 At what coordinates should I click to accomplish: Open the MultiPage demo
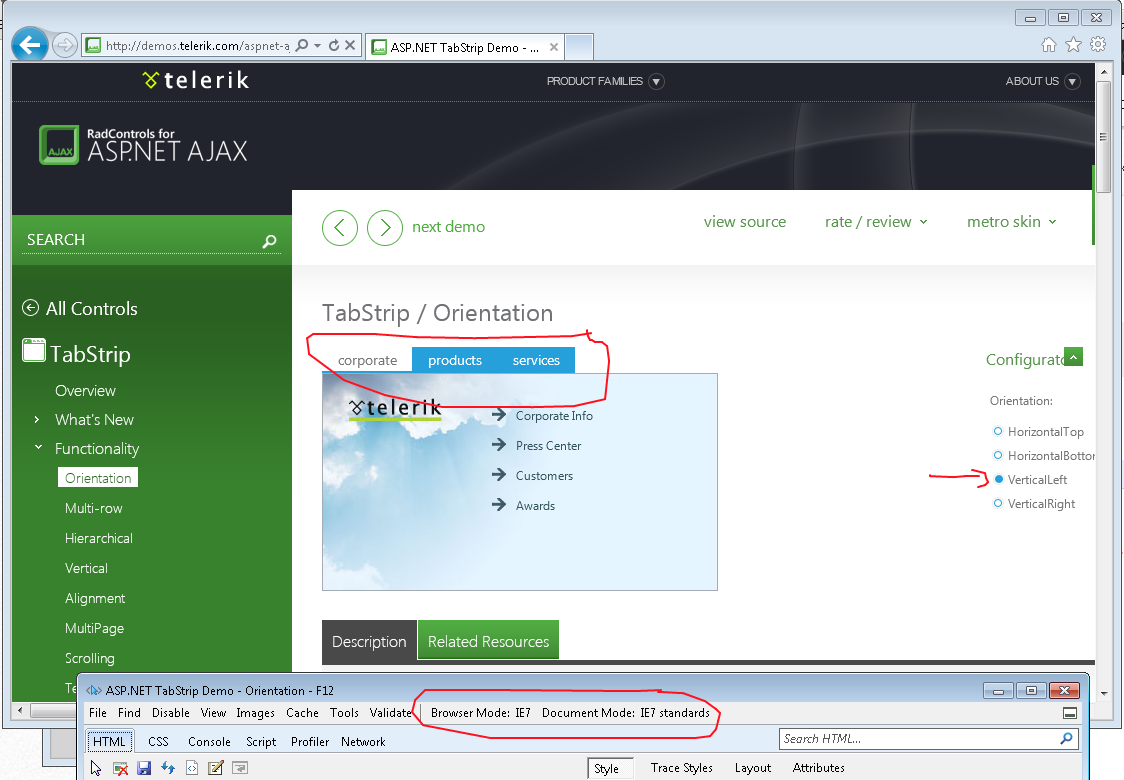(94, 629)
